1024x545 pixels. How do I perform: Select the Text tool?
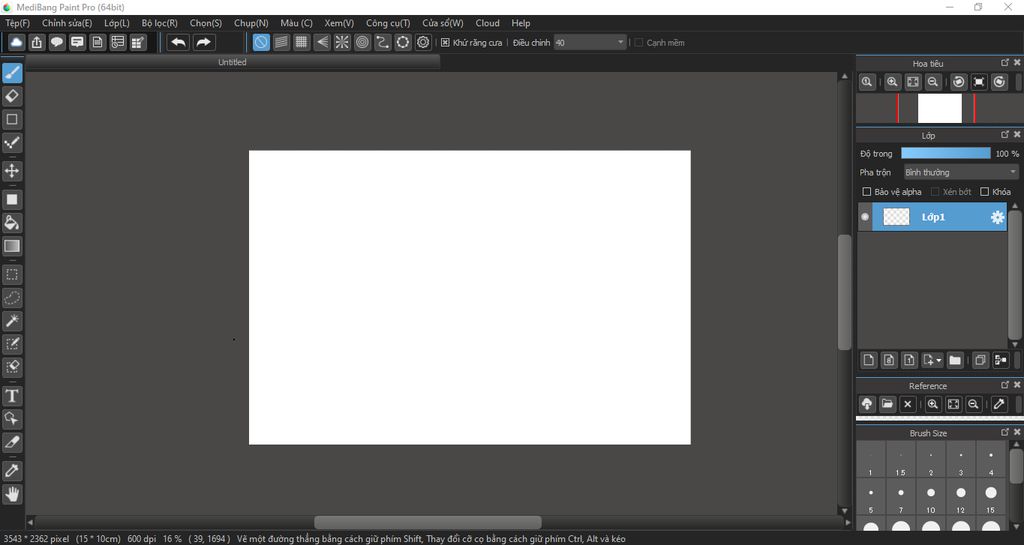pos(12,396)
